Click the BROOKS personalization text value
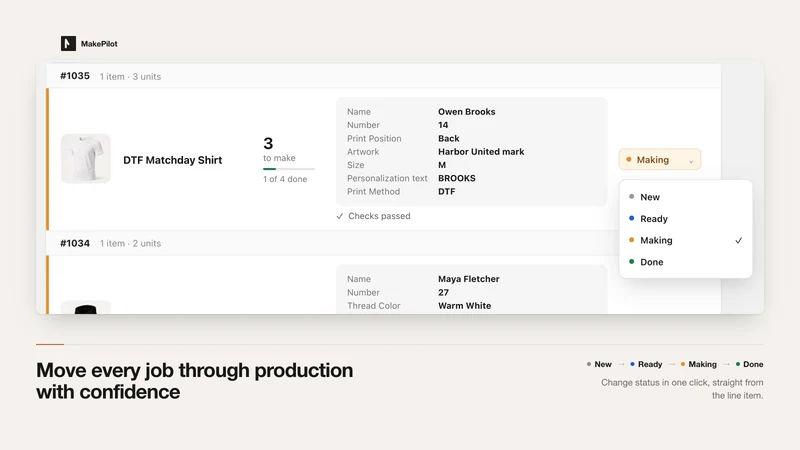 (457, 178)
